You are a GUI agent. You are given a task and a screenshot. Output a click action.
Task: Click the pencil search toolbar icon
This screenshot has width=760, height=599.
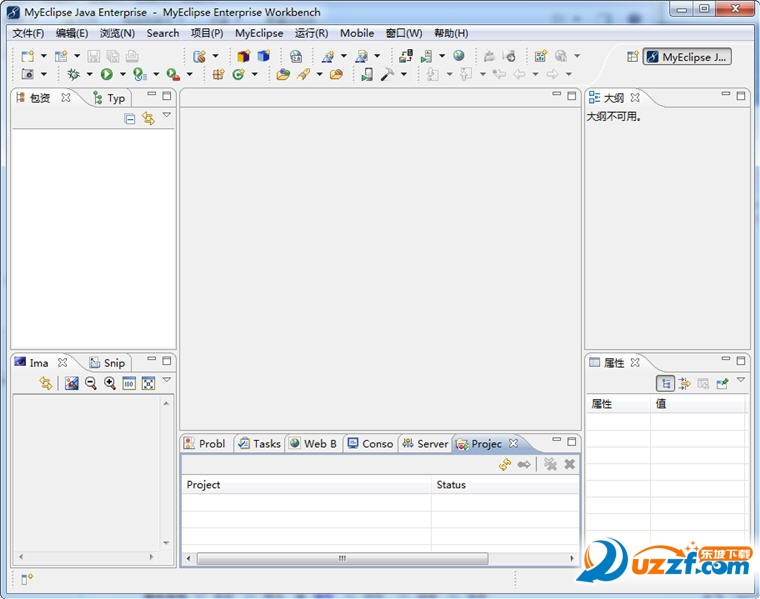pyautogui.click(x=303, y=74)
